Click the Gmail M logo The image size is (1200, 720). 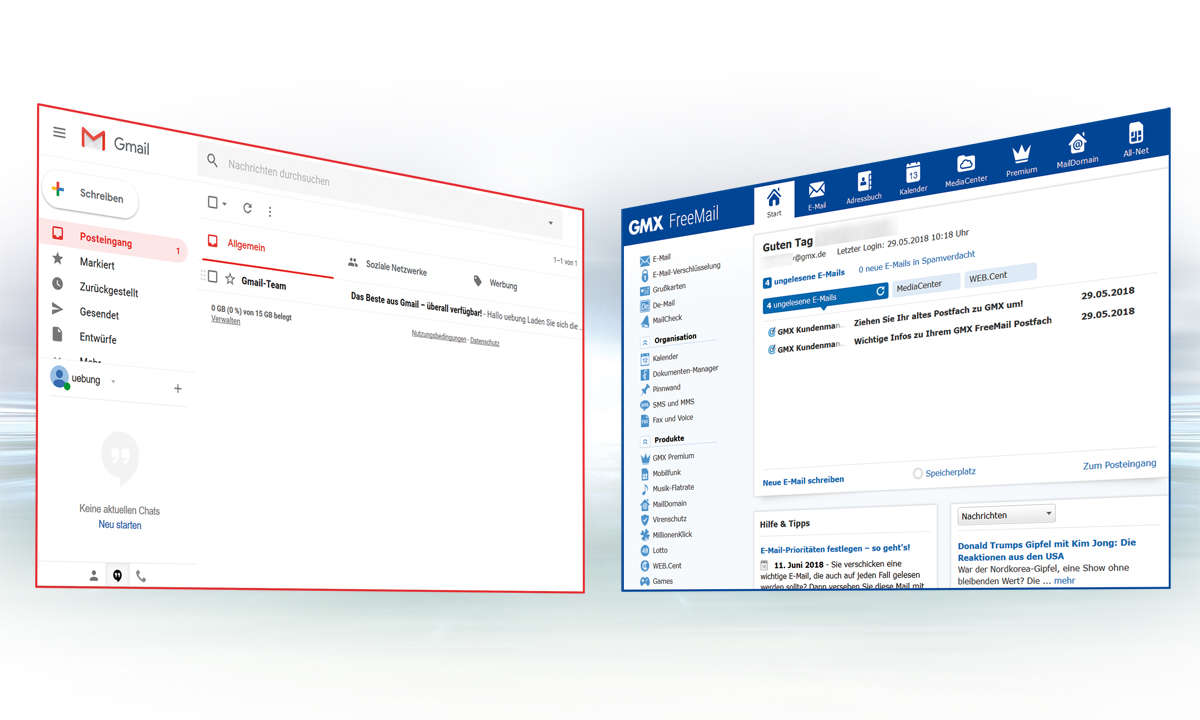[x=93, y=139]
